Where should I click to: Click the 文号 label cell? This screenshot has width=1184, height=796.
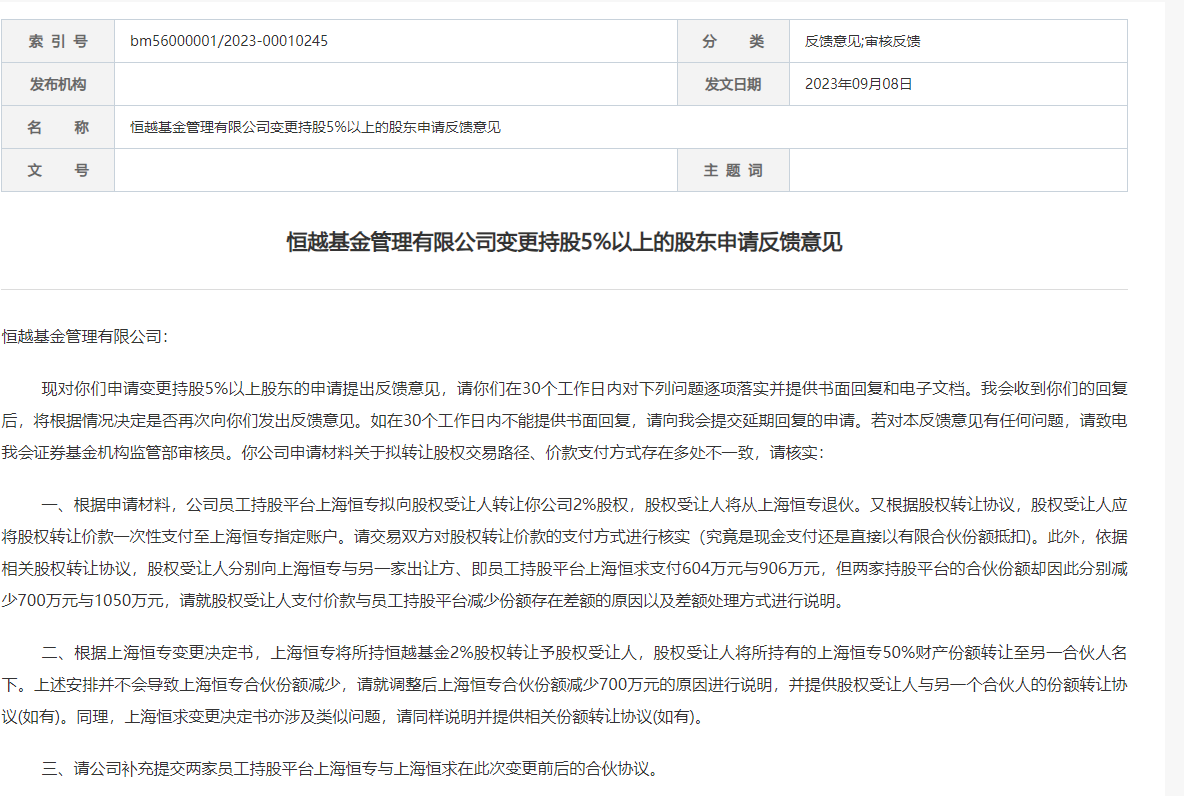58,170
